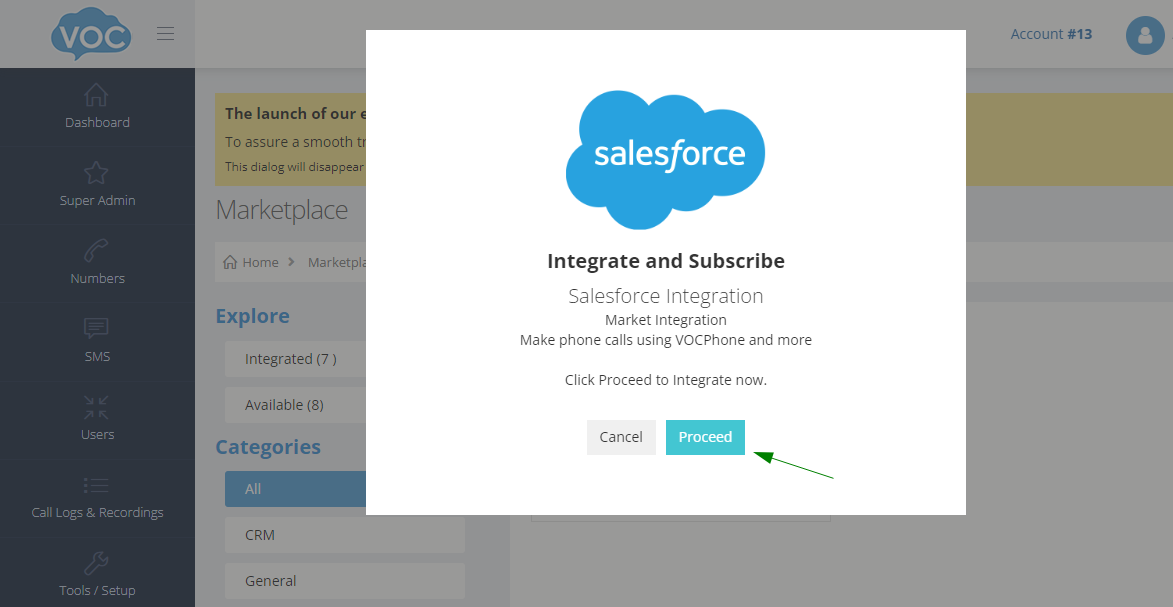
Task: Open Dashboard via house icon
Action: pyautogui.click(x=97, y=95)
